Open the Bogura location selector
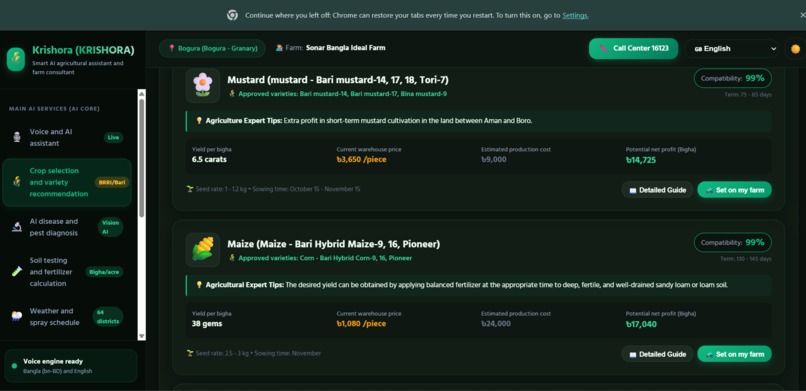Screen dimensions: 806x391 pyautogui.click(x=212, y=48)
